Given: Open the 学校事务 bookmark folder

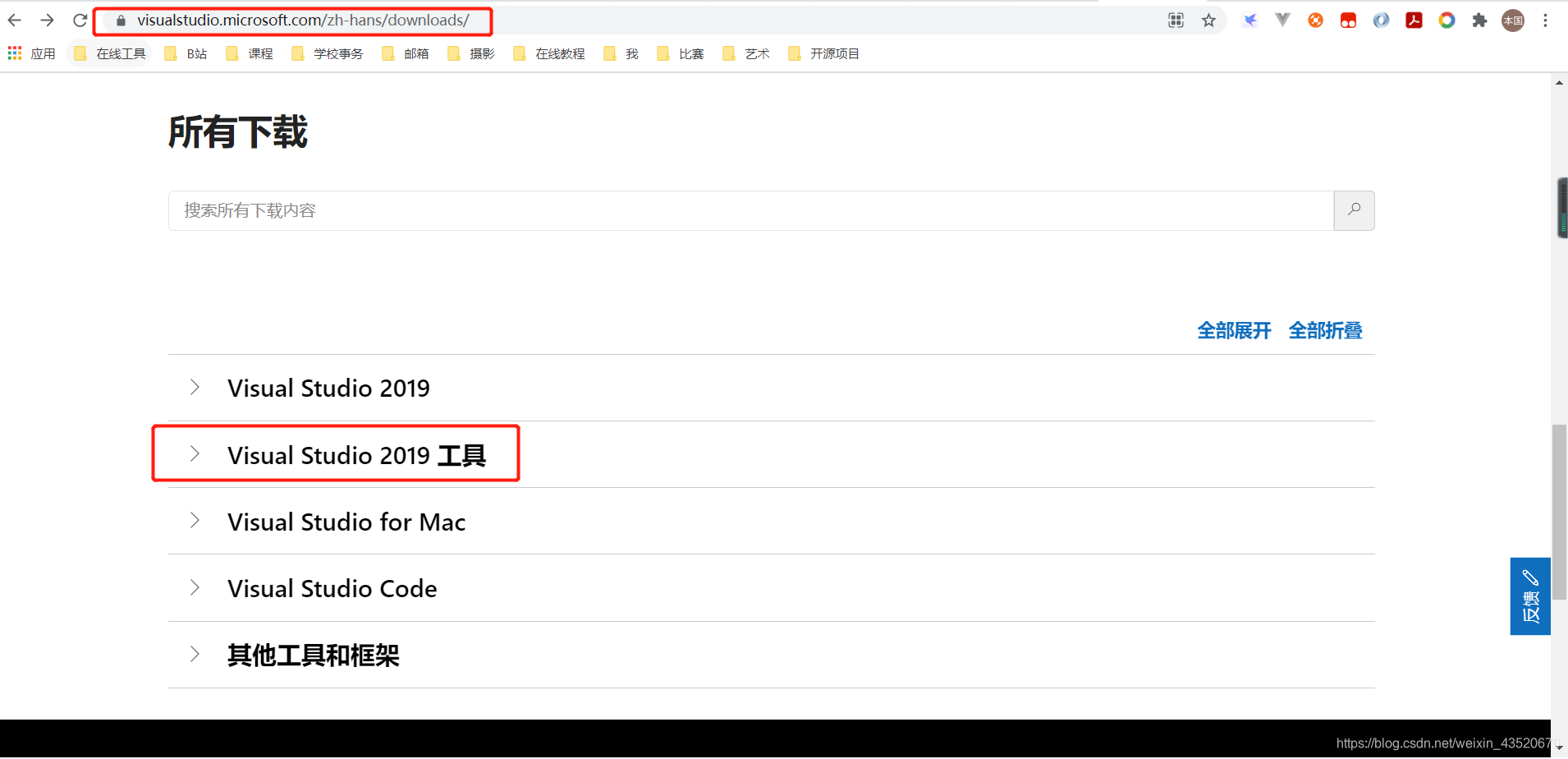Looking at the screenshot, I should [x=328, y=53].
